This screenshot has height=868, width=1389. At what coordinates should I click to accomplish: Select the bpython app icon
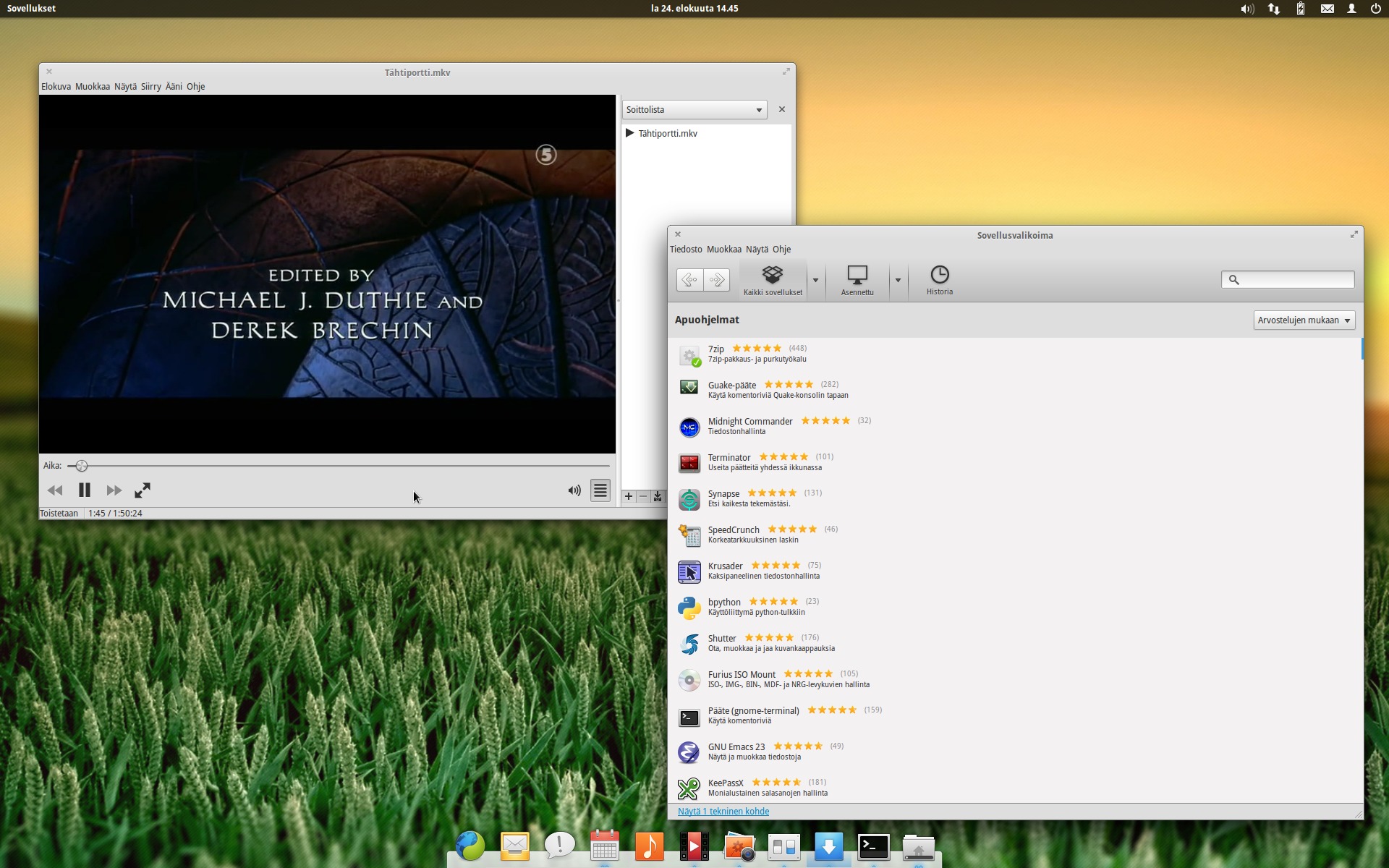[689, 608]
